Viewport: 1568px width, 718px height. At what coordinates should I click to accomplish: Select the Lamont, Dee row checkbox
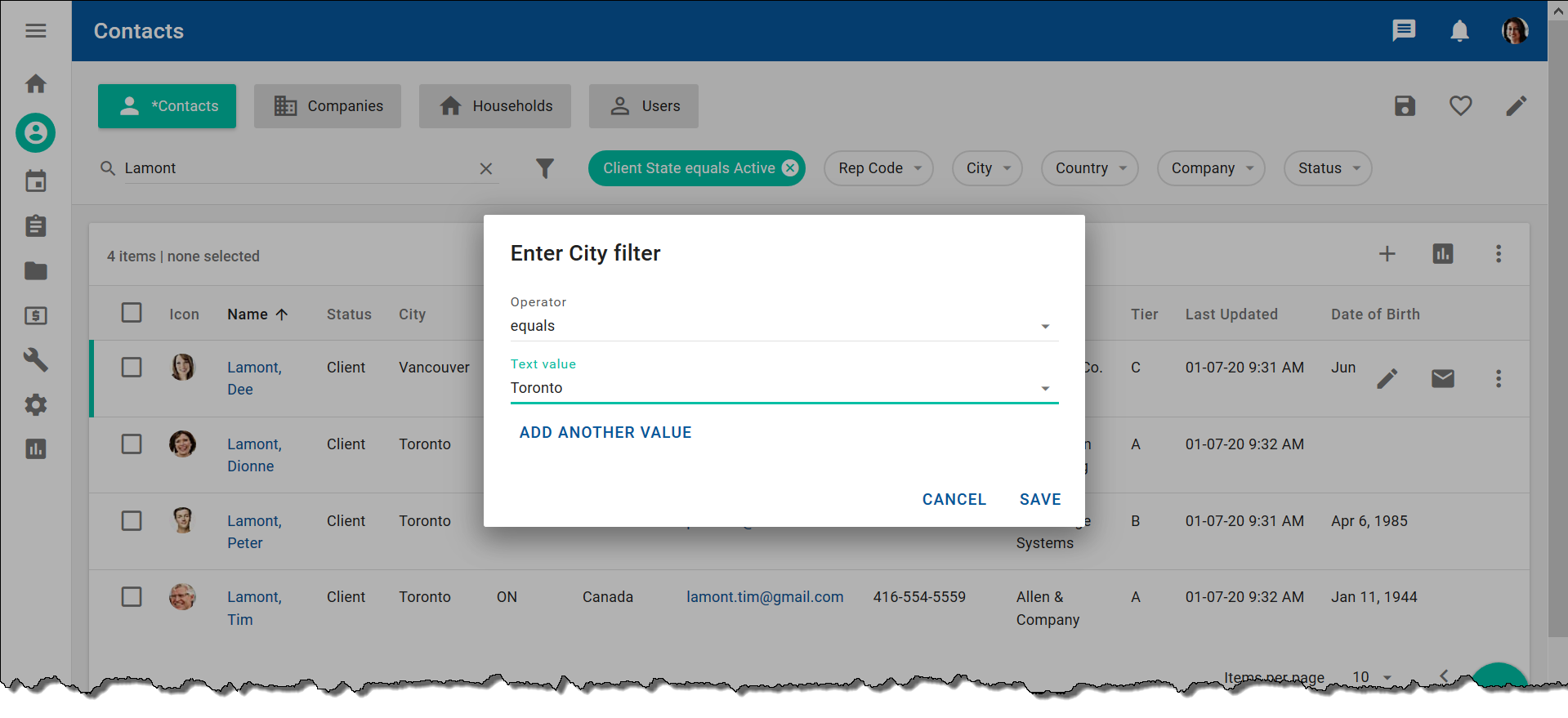click(x=132, y=367)
